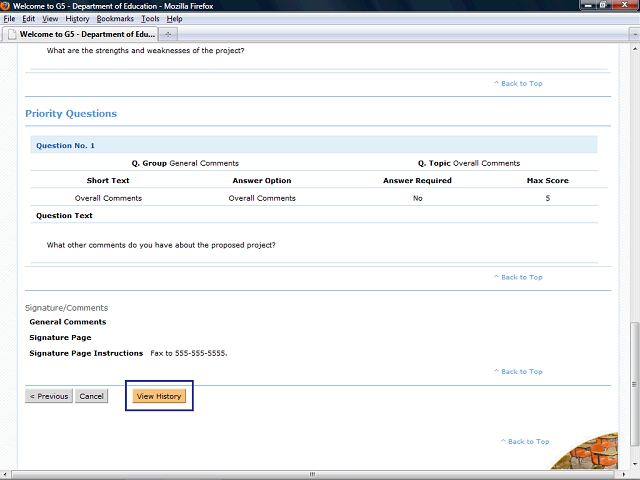Click the horizontal scrollbar left arrow
640x480 pixels.
click(x=5, y=474)
